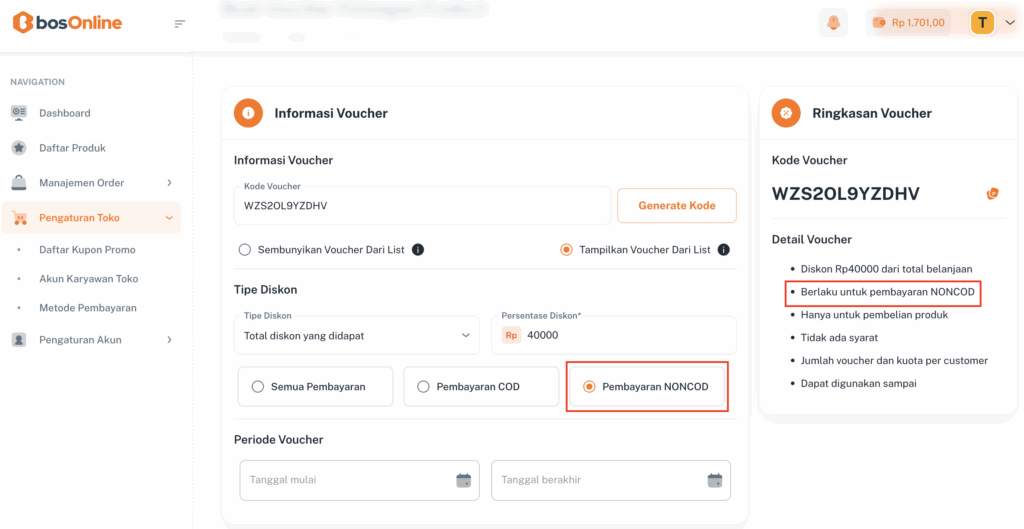The width and height of the screenshot is (1024, 529).
Task: Select Sembunyikan Voucher Dari List radio
Action: click(245, 250)
